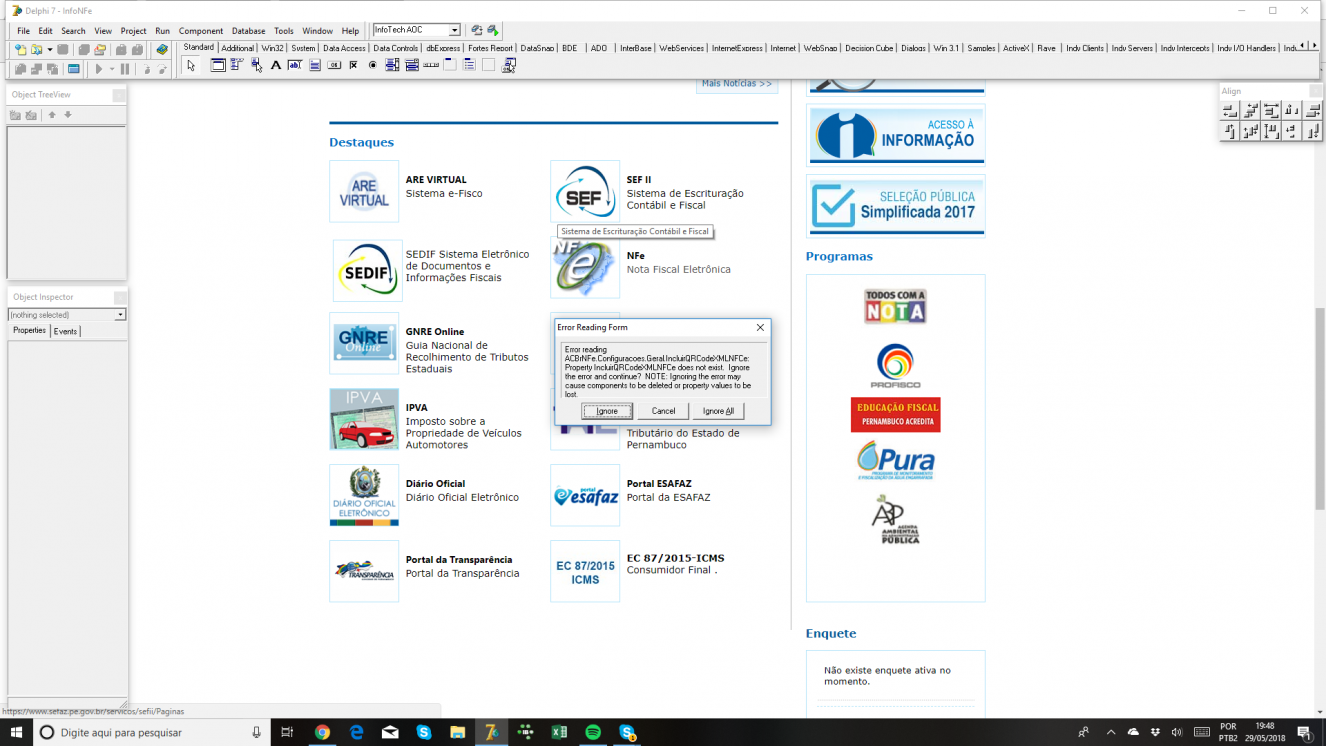The height and width of the screenshot is (746, 1326).
Task: Click the first icon in the Align palette
Action: tap(1230, 110)
